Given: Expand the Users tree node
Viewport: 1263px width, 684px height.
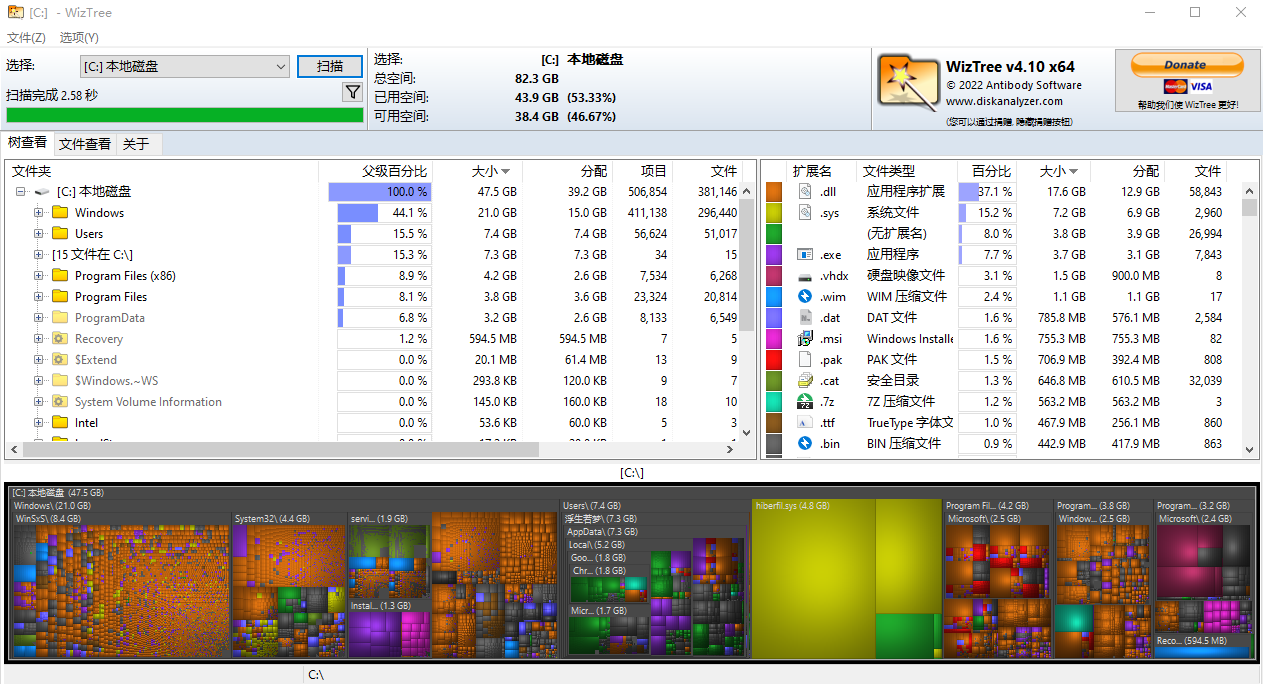Looking at the screenshot, I should point(38,233).
